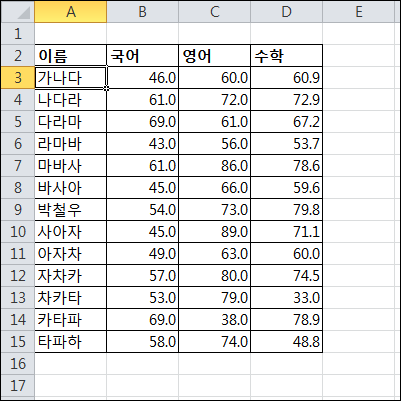Click the 78.9 value cell
This screenshot has width=401, height=401.
[287, 320]
